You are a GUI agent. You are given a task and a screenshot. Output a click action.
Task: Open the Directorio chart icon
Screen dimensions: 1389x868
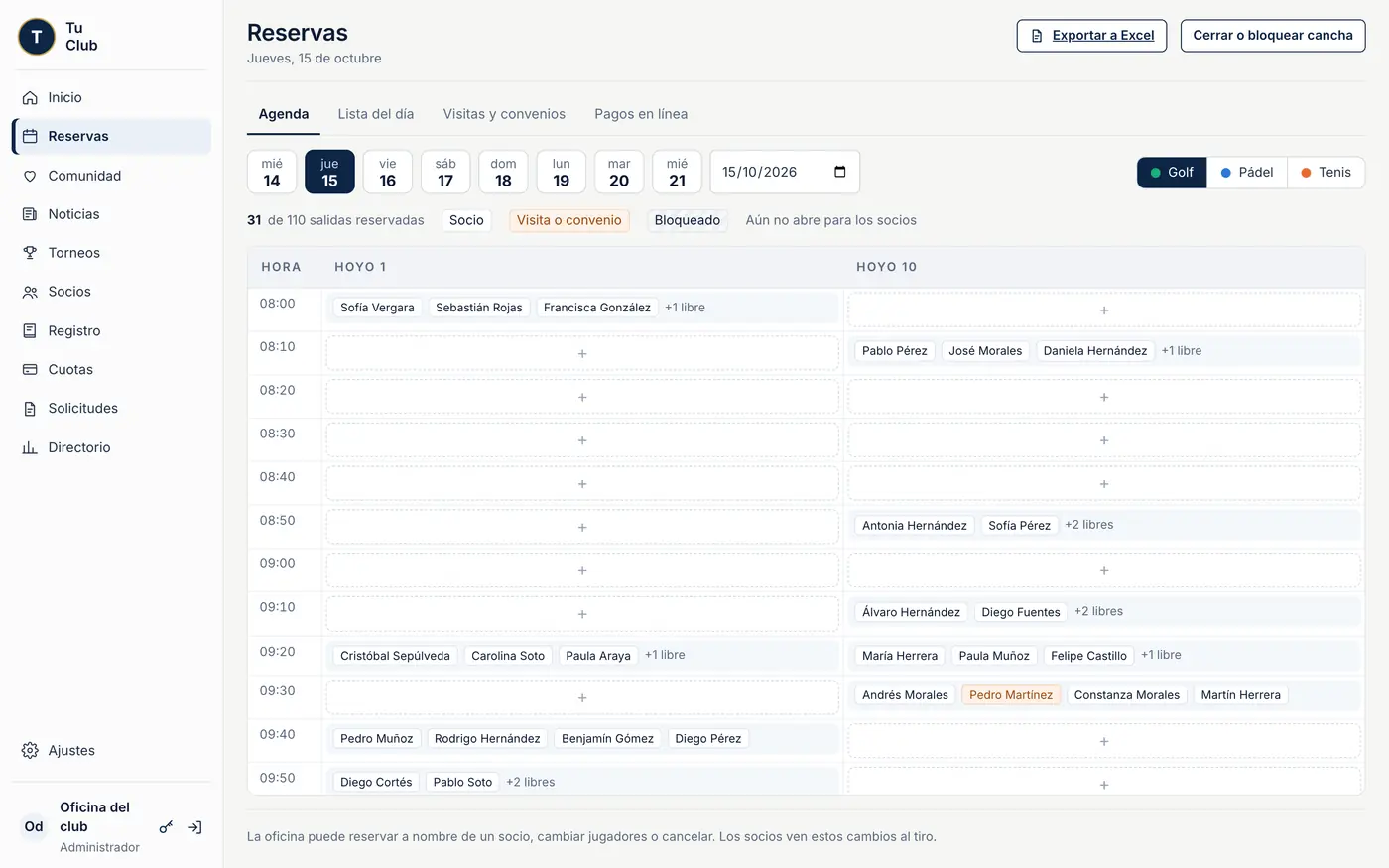(30, 447)
